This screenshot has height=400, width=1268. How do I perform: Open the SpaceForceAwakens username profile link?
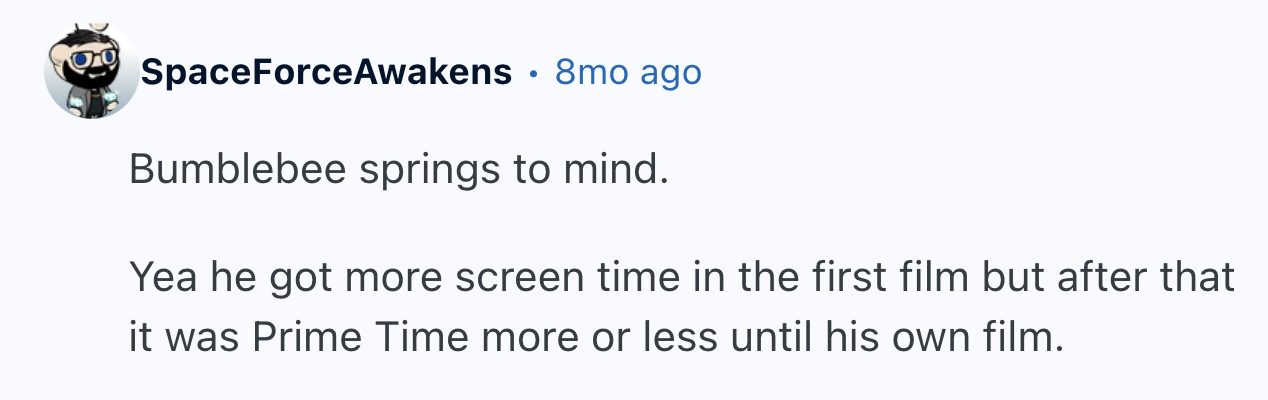click(326, 72)
